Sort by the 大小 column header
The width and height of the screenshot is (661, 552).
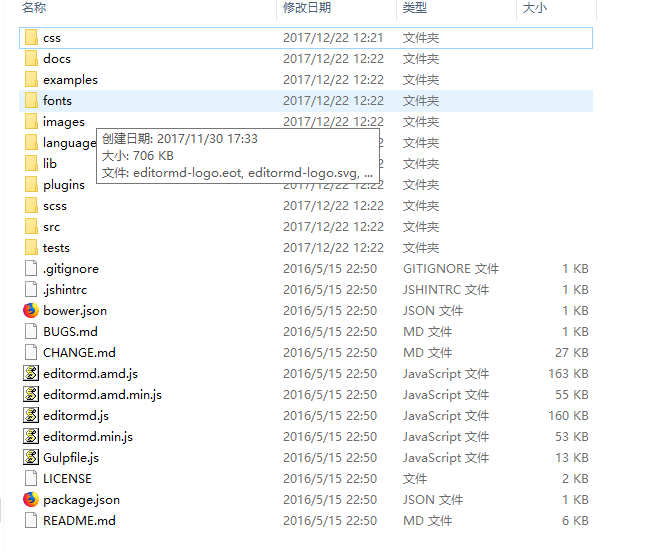point(535,8)
